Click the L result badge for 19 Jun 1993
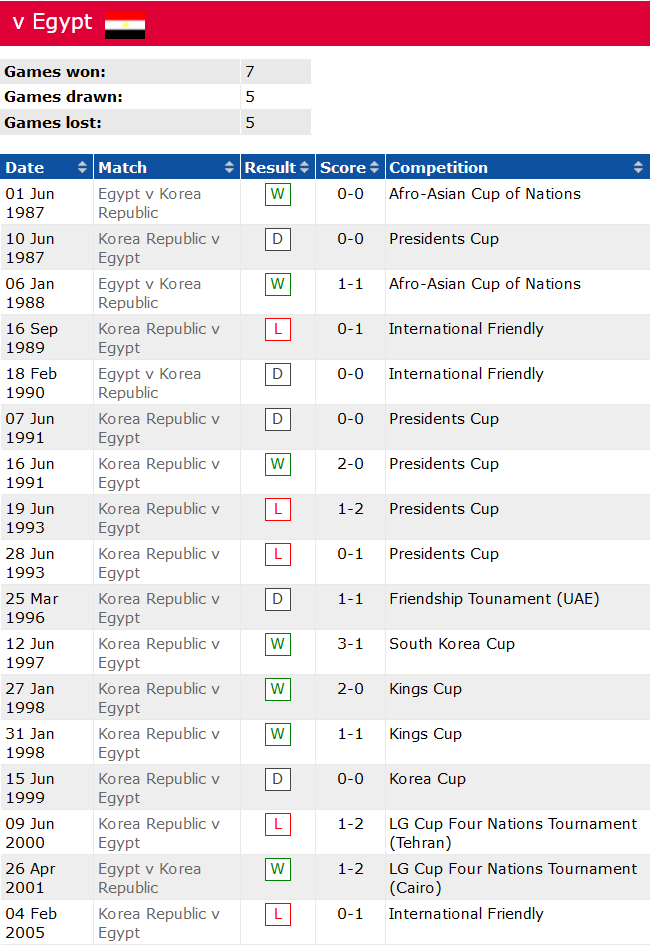The height and width of the screenshot is (946, 650). [278, 509]
